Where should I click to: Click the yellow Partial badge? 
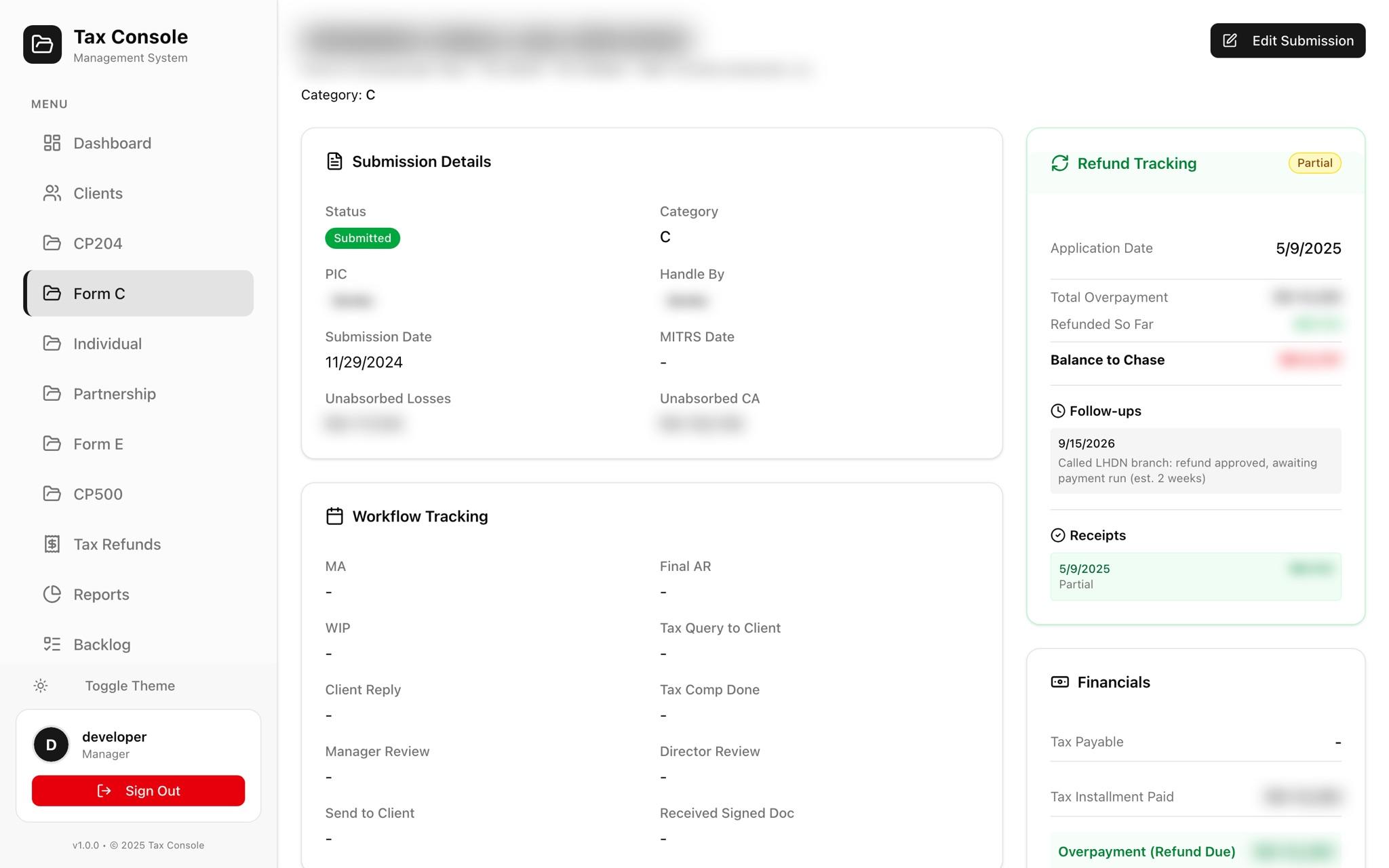coord(1314,163)
